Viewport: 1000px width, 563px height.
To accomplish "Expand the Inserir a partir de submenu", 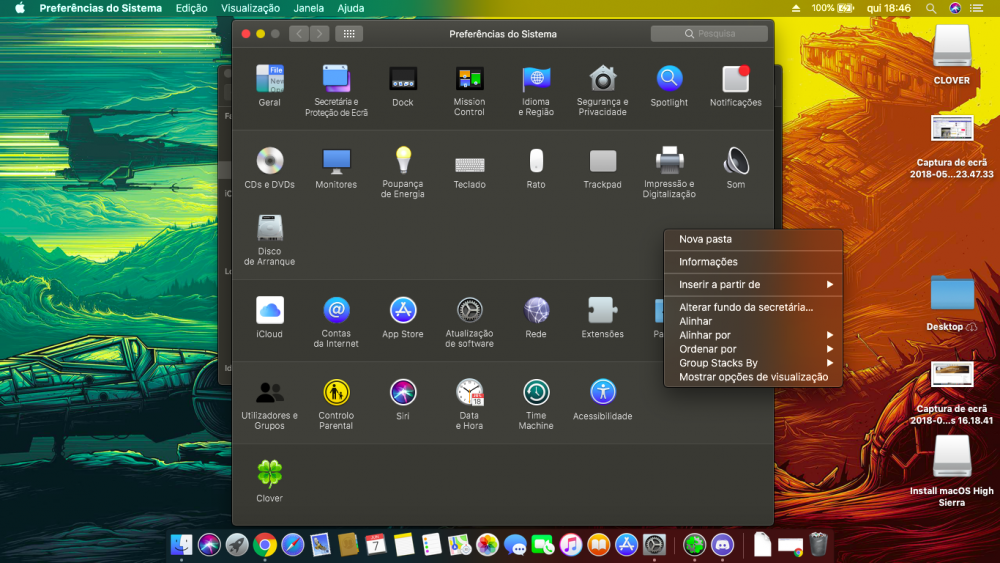I will point(753,284).
